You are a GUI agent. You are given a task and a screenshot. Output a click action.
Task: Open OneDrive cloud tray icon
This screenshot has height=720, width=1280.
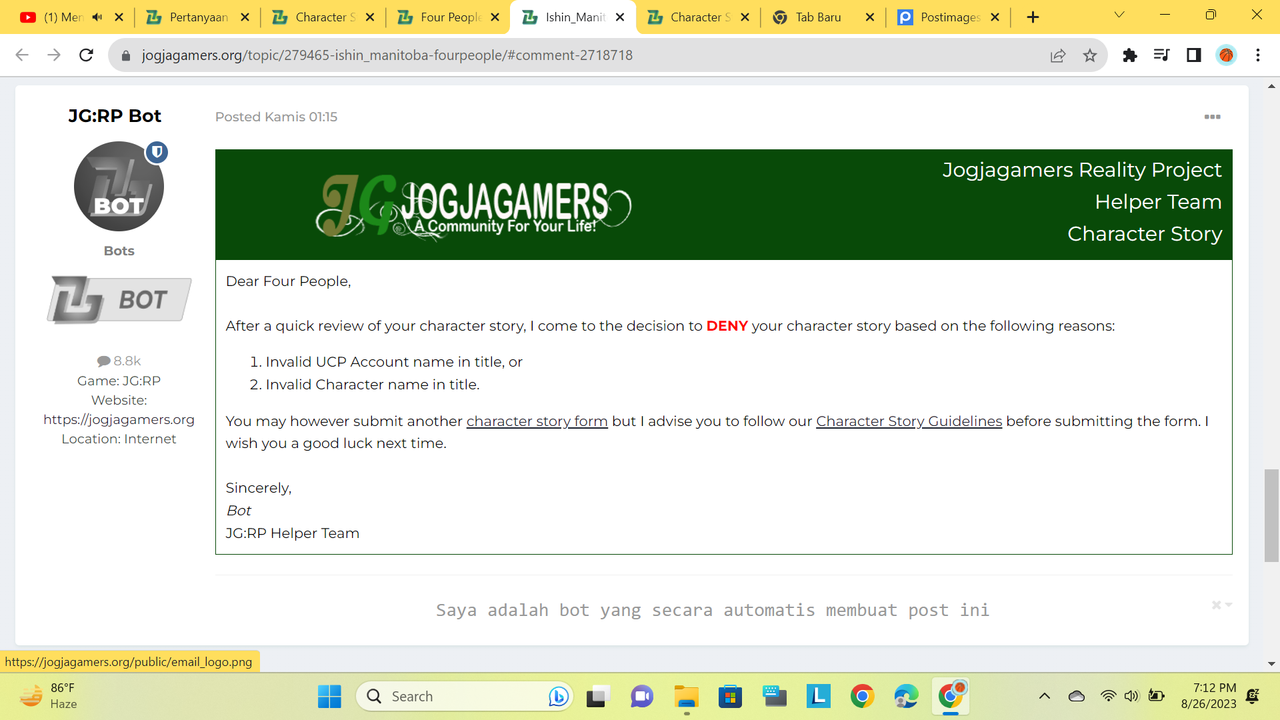coord(1077,696)
